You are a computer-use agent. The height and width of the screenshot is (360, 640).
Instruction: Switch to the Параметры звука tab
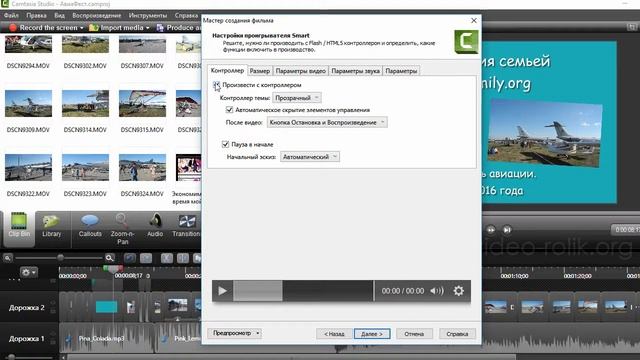coord(356,71)
